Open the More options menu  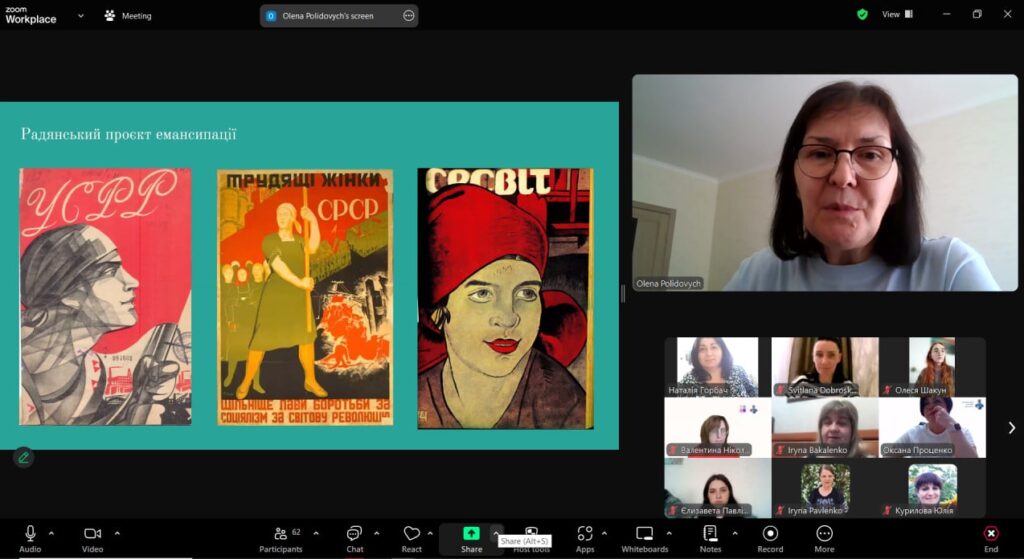(824, 539)
